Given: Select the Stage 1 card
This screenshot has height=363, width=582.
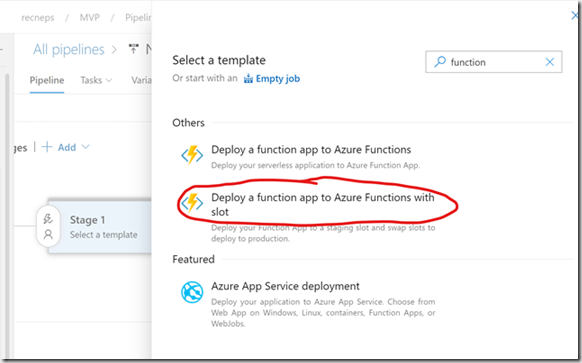Looking at the screenshot, I should click(x=100, y=227).
